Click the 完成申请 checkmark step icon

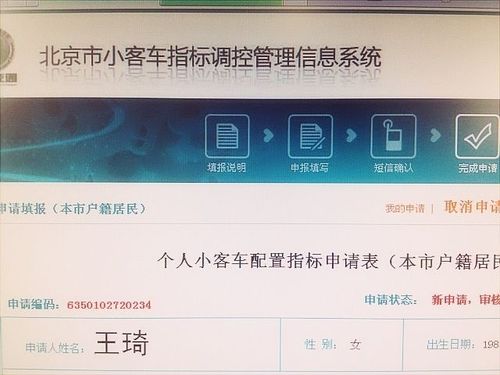pyautogui.click(x=477, y=136)
